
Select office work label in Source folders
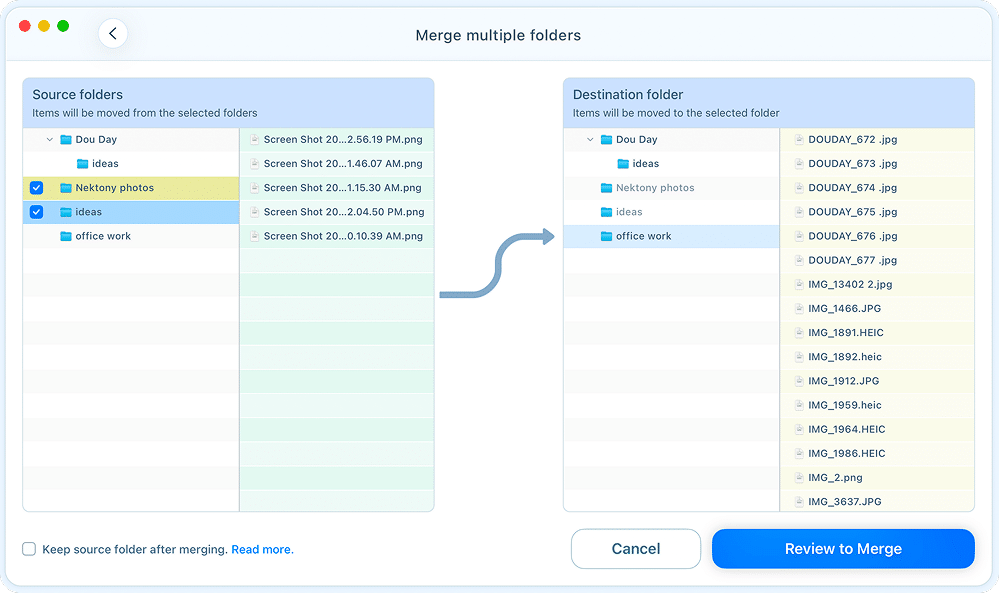pyautogui.click(x=103, y=236)
